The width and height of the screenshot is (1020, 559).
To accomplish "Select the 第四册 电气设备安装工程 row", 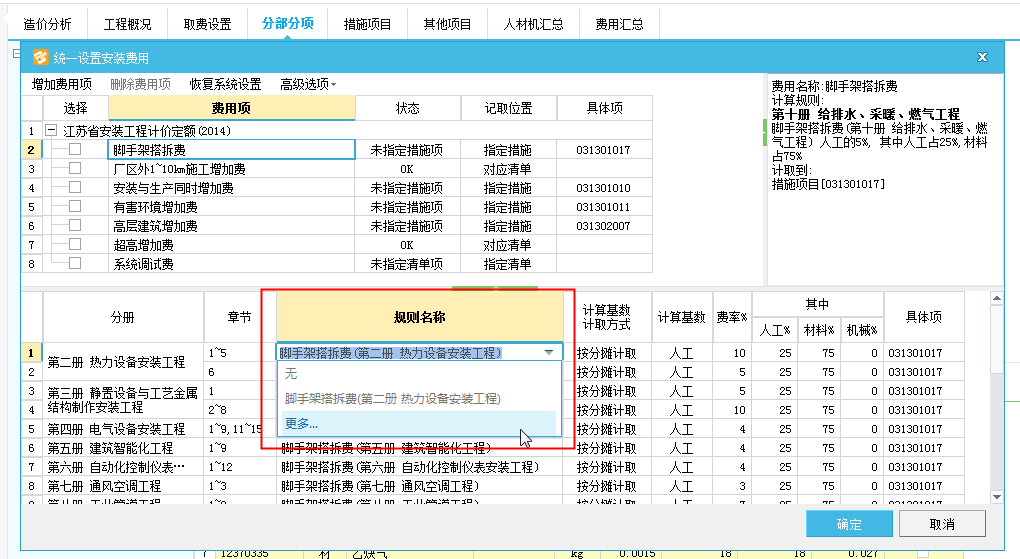I will [x=117, y=429].
